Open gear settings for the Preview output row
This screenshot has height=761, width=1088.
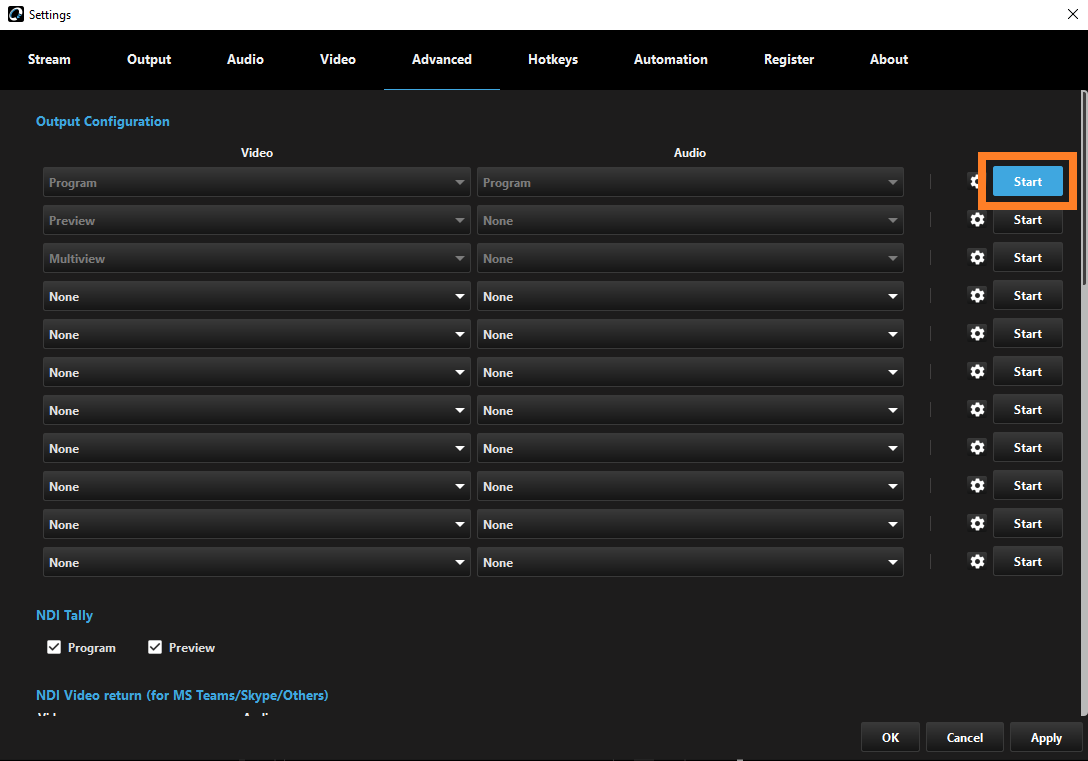click(x=977, y=220)
